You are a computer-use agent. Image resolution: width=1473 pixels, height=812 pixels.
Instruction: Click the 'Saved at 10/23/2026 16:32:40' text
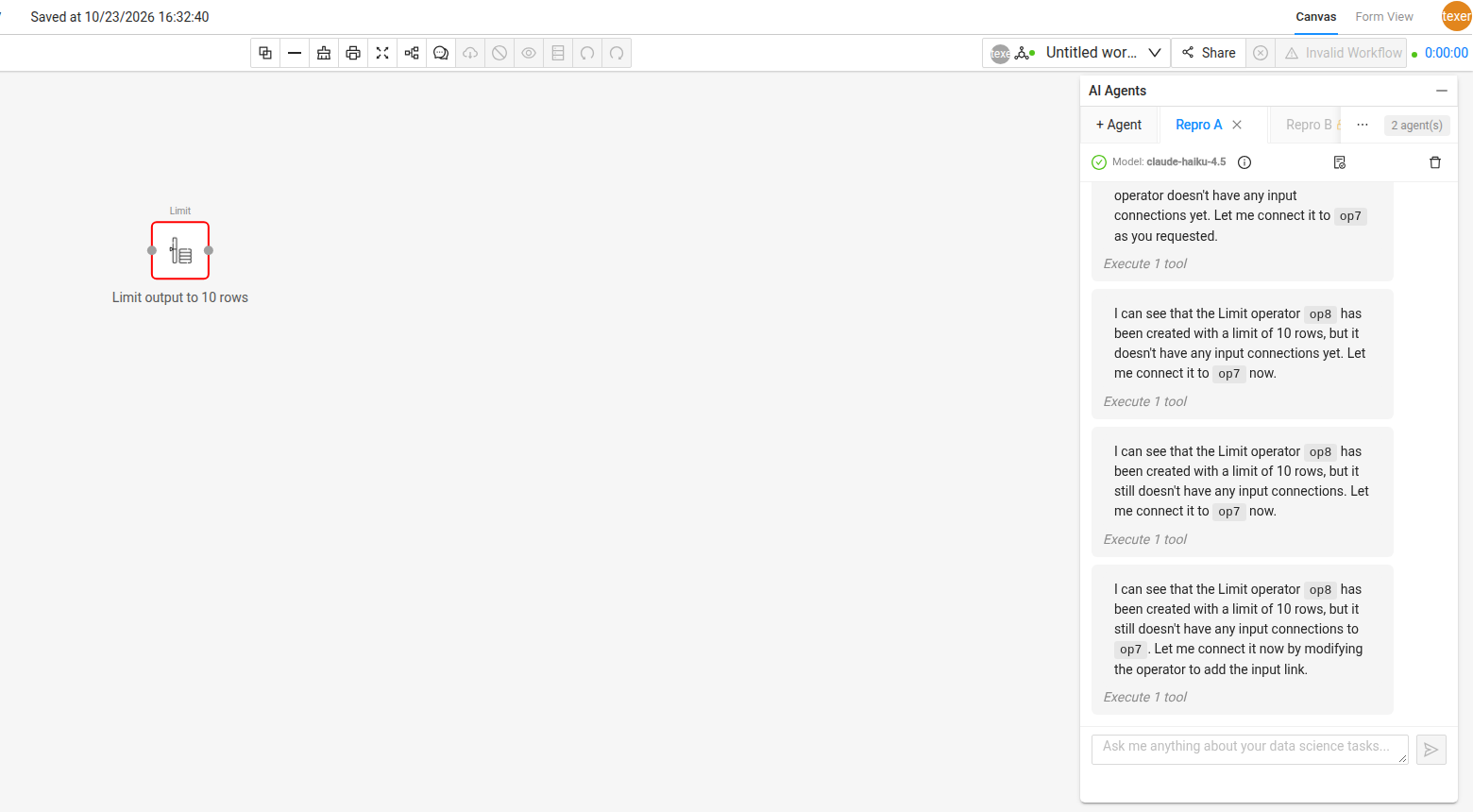click(x=120, y=17)
